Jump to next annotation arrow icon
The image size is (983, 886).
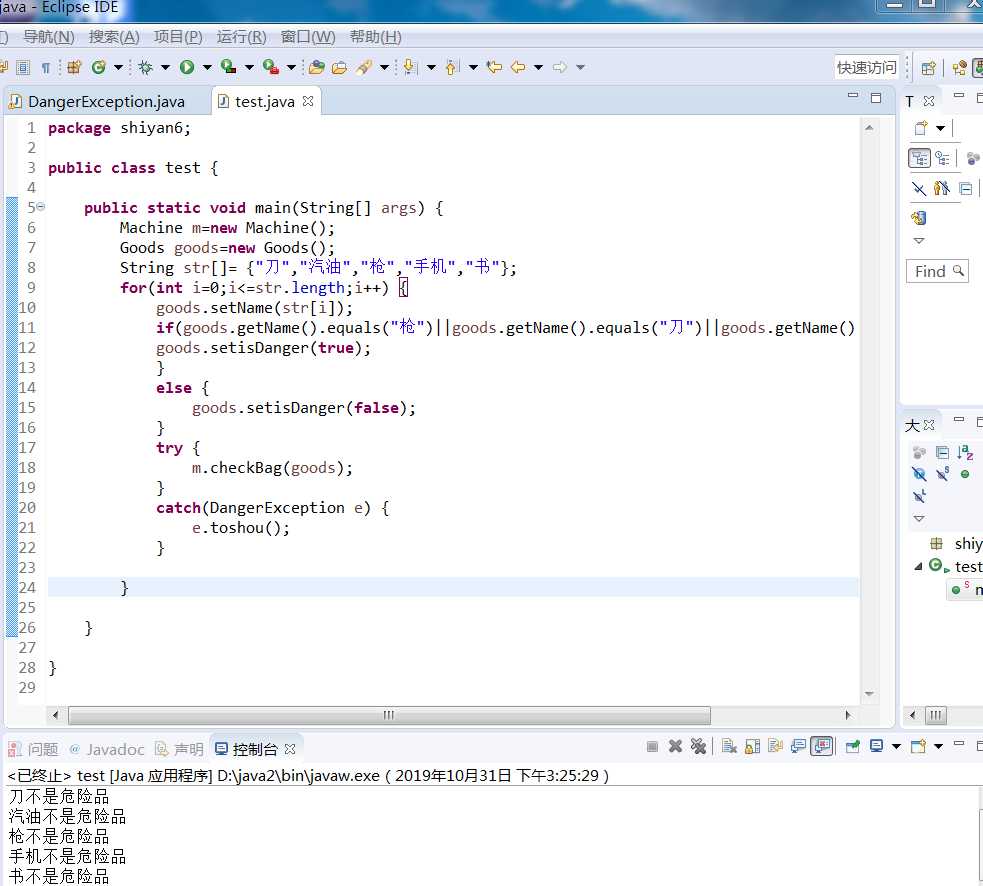click(x=409, y=67)
